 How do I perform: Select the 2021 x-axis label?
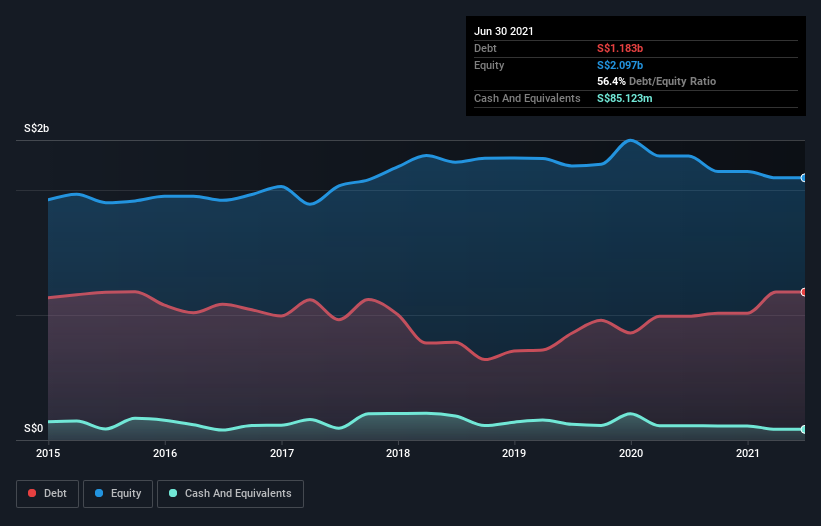click(748, 453)
